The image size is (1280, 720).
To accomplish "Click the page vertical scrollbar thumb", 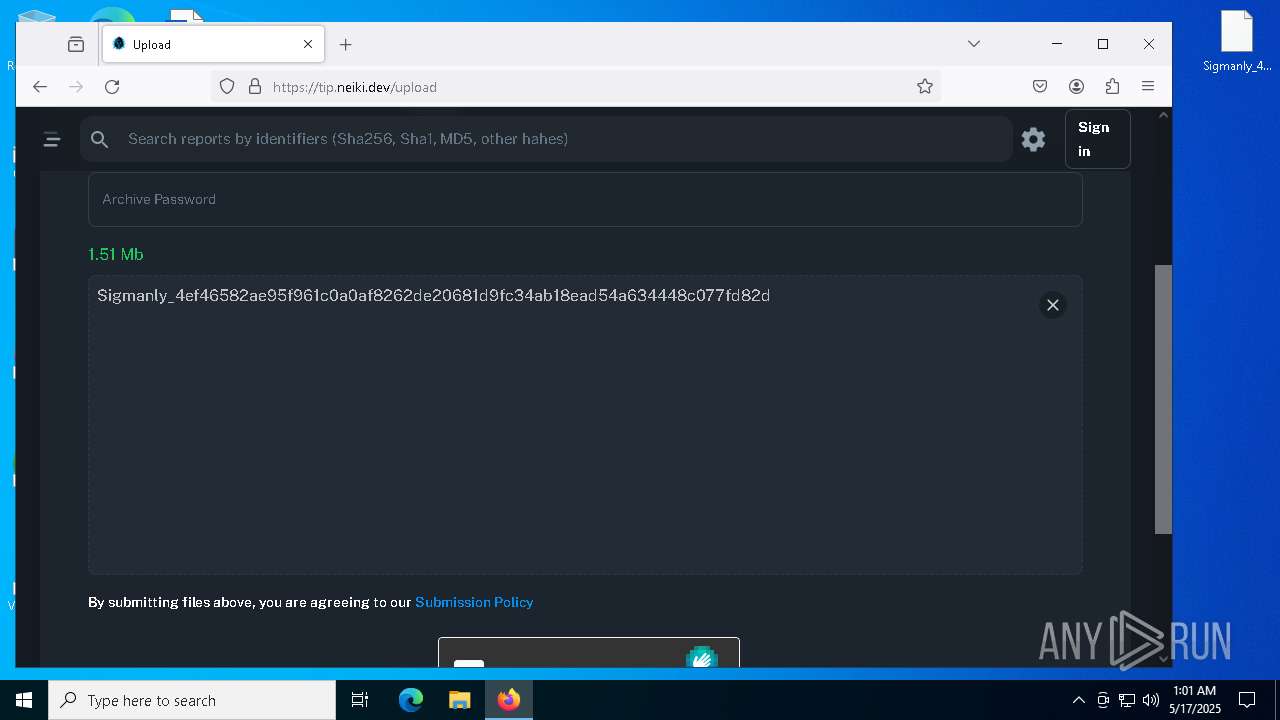I will tap(1163, 399).
